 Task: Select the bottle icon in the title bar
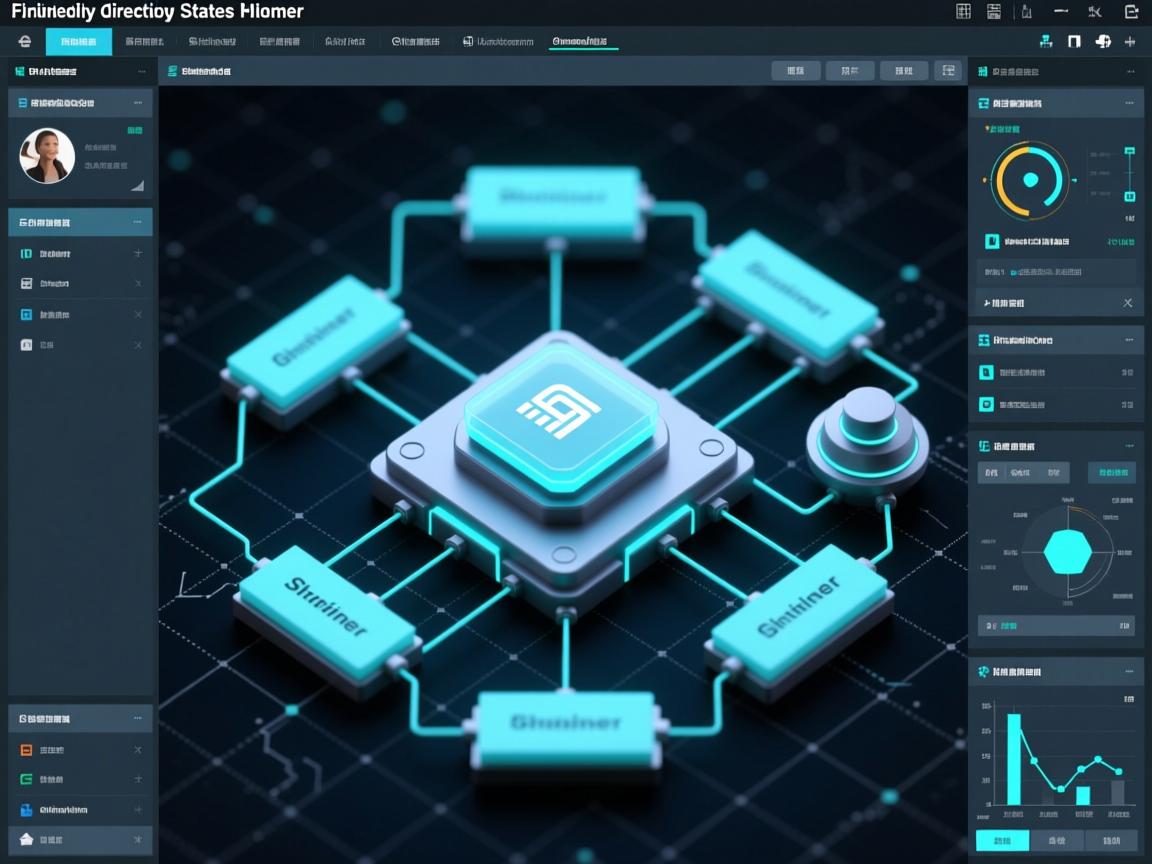point(1026,11)
